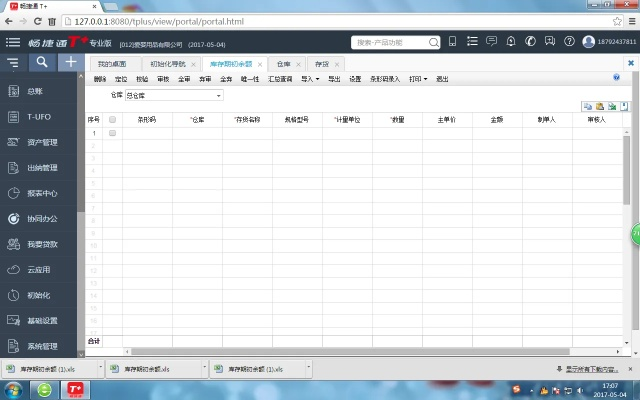This screenshot has width=640, height=400.
Task: Click 汇总查询 toolbar button
Action: point(280,79)
